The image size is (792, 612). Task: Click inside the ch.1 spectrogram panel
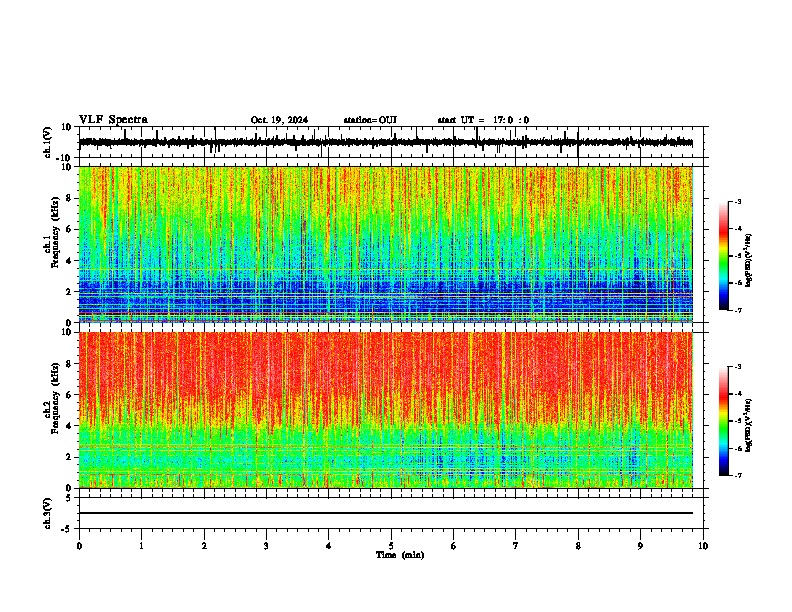tap(386, 244)
